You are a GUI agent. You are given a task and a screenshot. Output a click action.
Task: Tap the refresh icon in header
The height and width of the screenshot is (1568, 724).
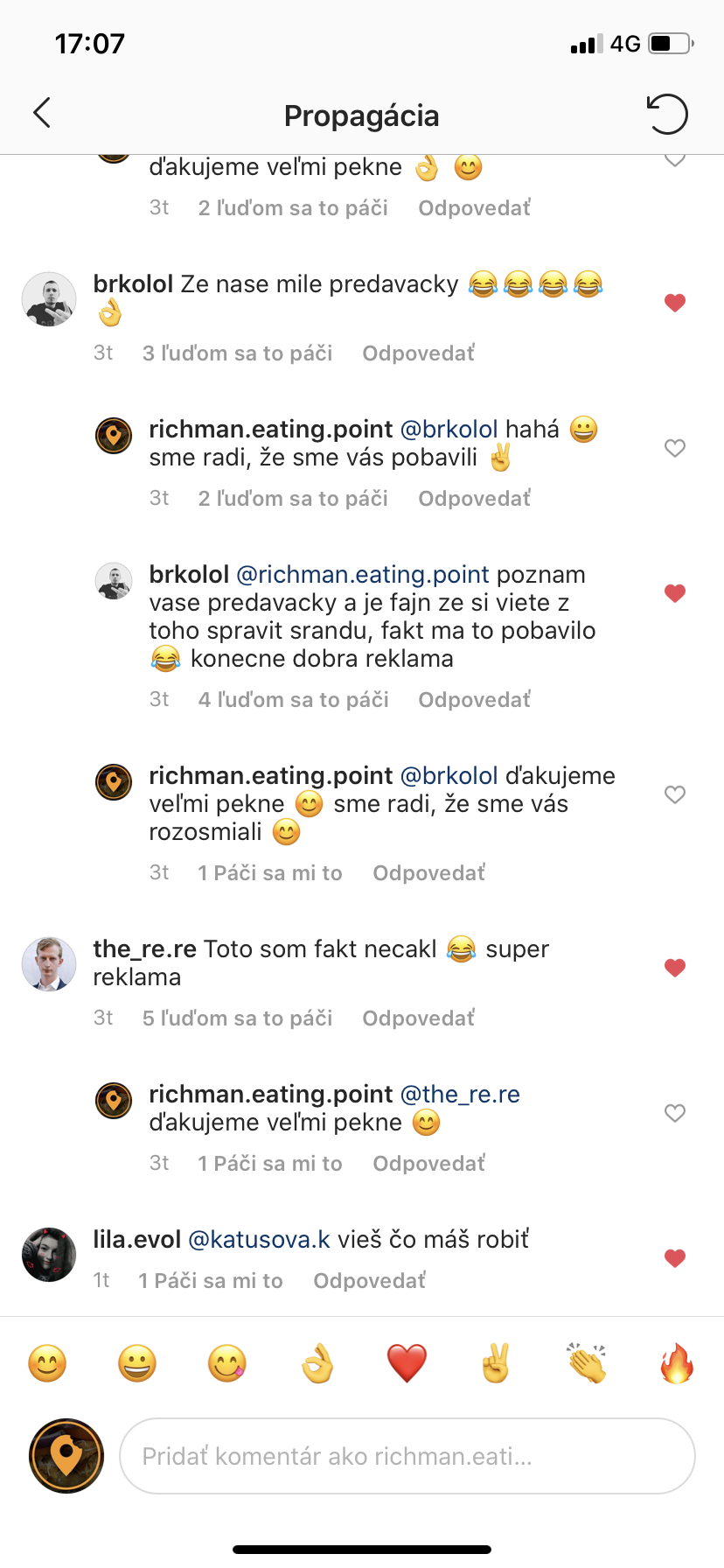(667, 114)
